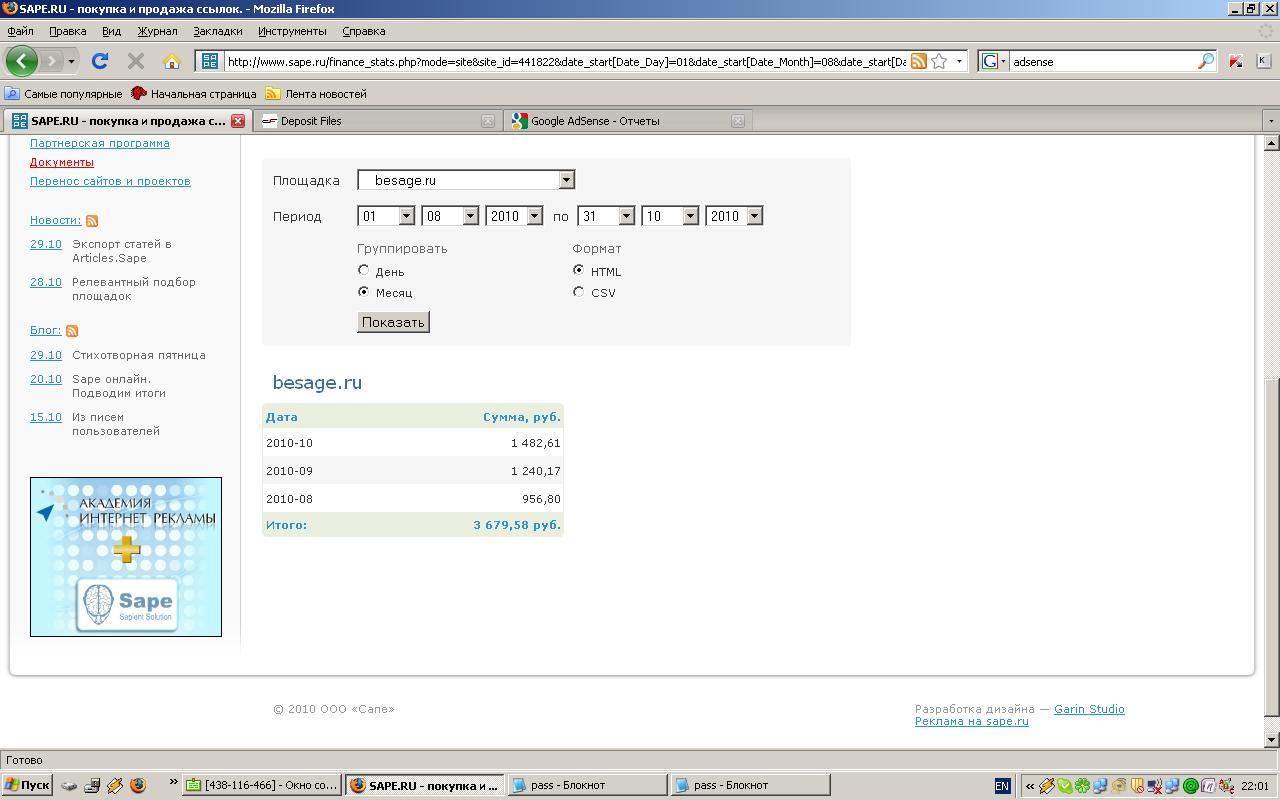
Task: Open the Новости section link
Action: [56, 220]
